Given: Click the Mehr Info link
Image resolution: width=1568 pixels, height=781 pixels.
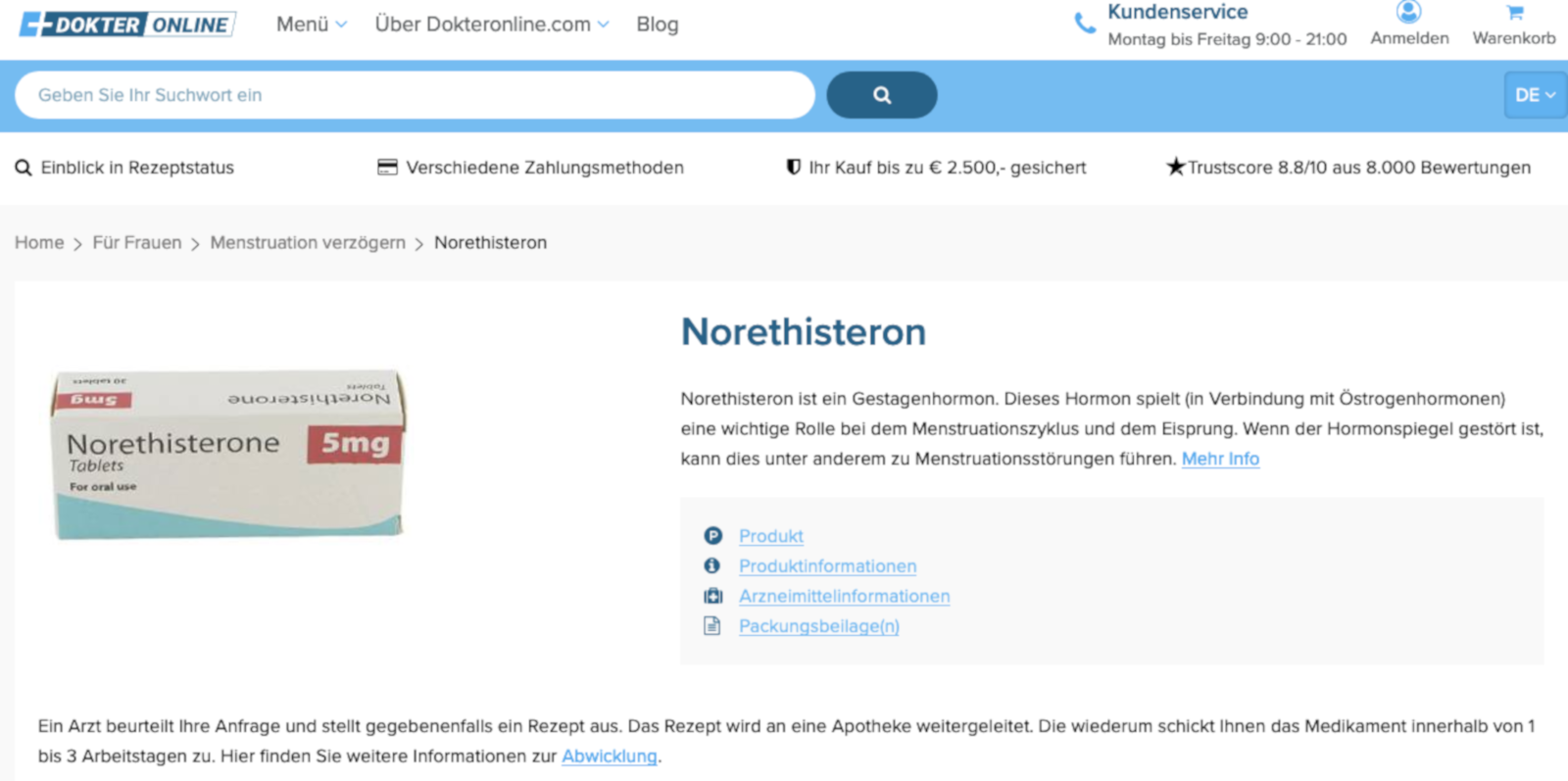Looking at the screenshot, I should [x=1220, y=459].
